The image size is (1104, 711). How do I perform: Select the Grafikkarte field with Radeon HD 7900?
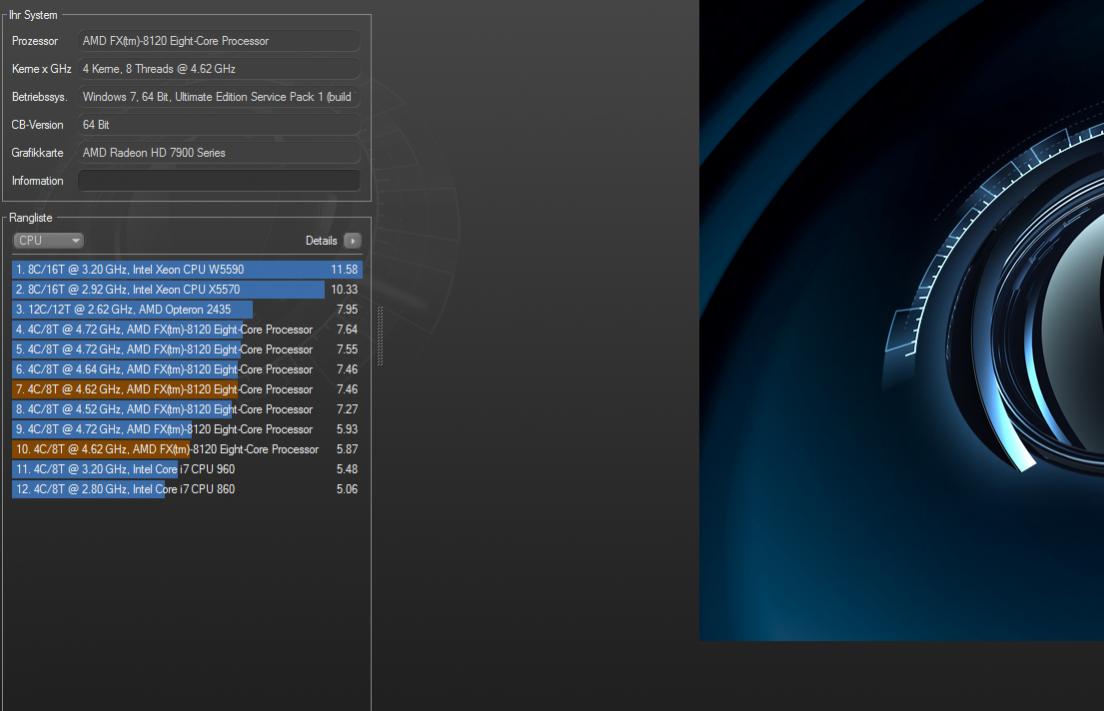tap(219, 153)
